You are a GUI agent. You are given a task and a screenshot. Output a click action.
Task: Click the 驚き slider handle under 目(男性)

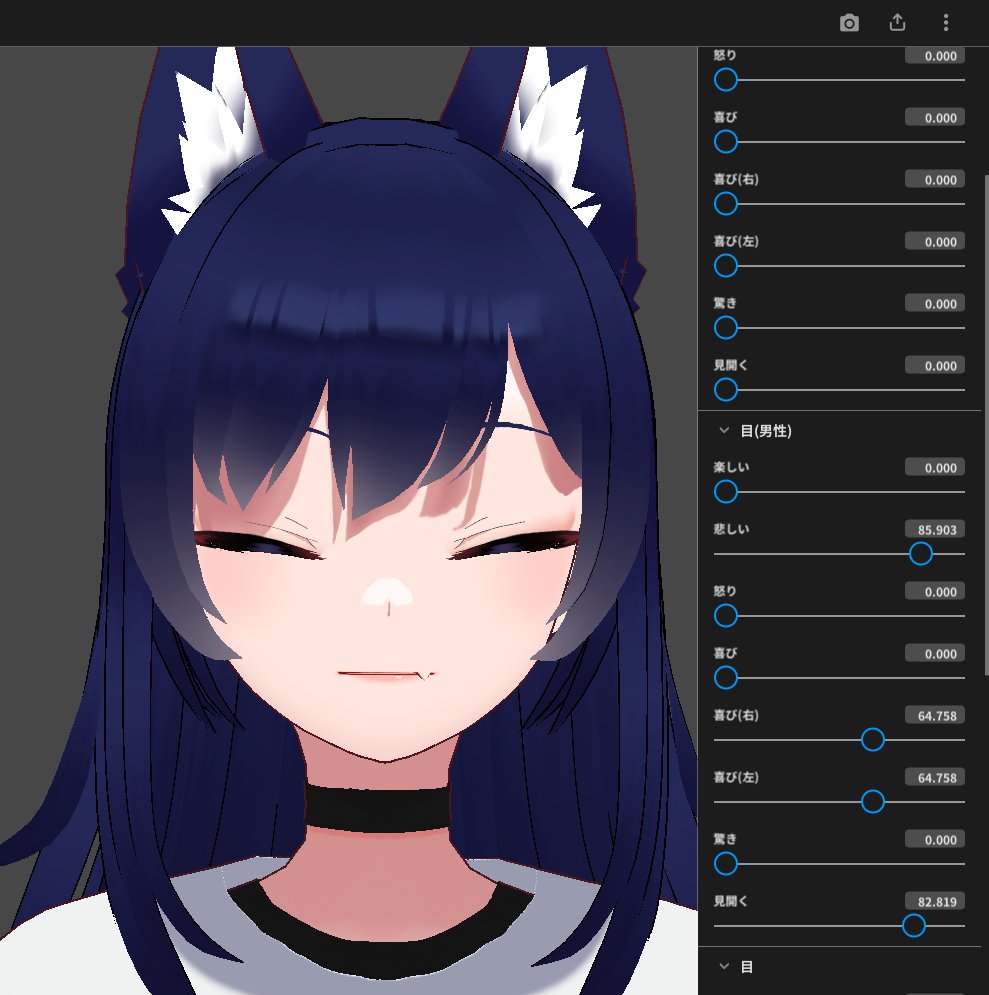726,863
